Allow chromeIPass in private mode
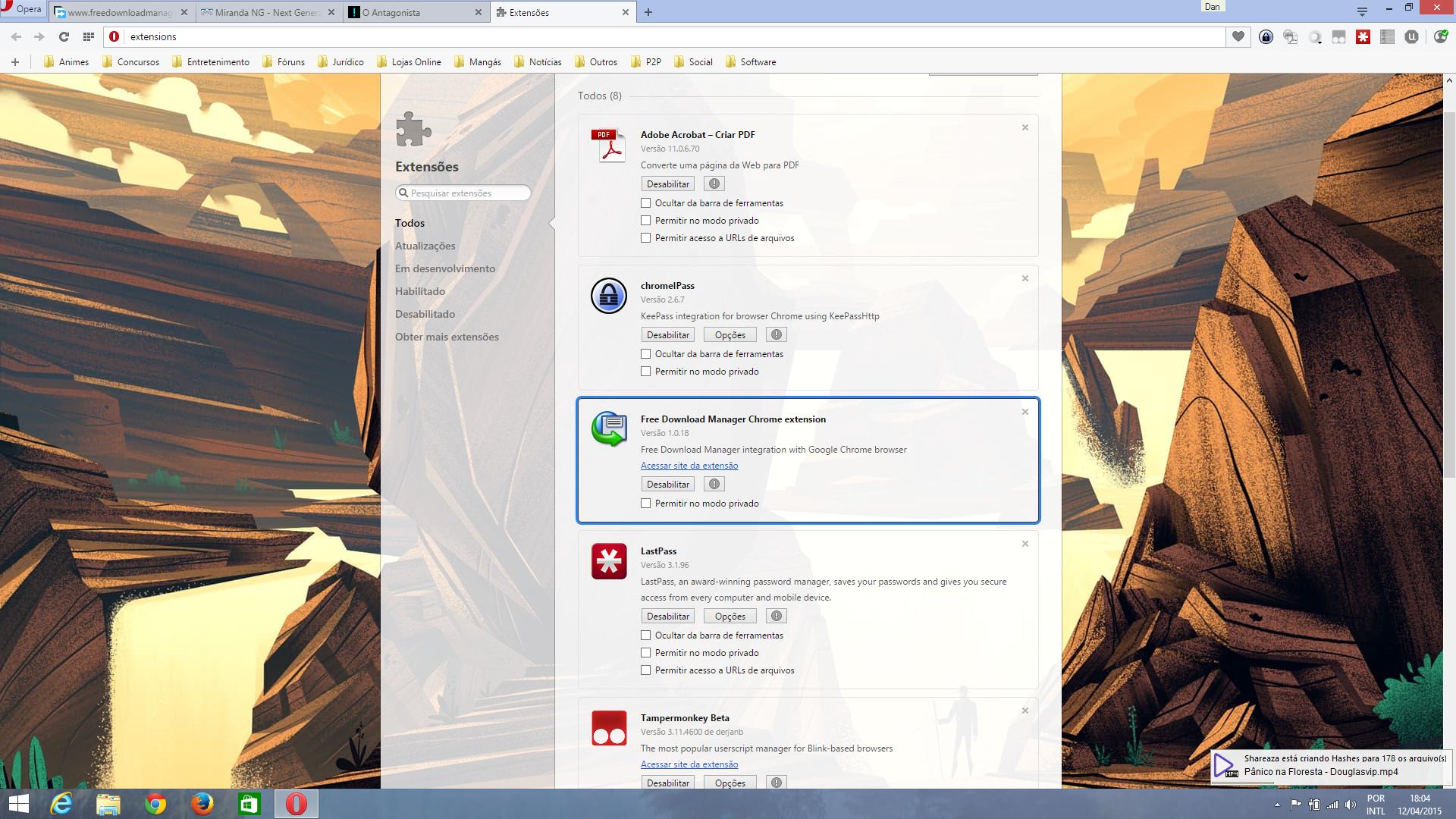 point(646,372)
